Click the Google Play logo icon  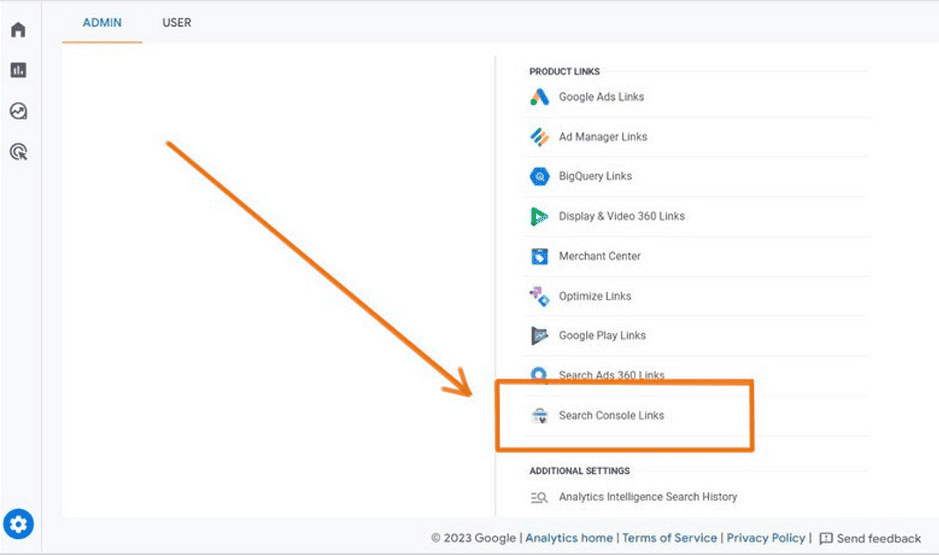[539, 336]
